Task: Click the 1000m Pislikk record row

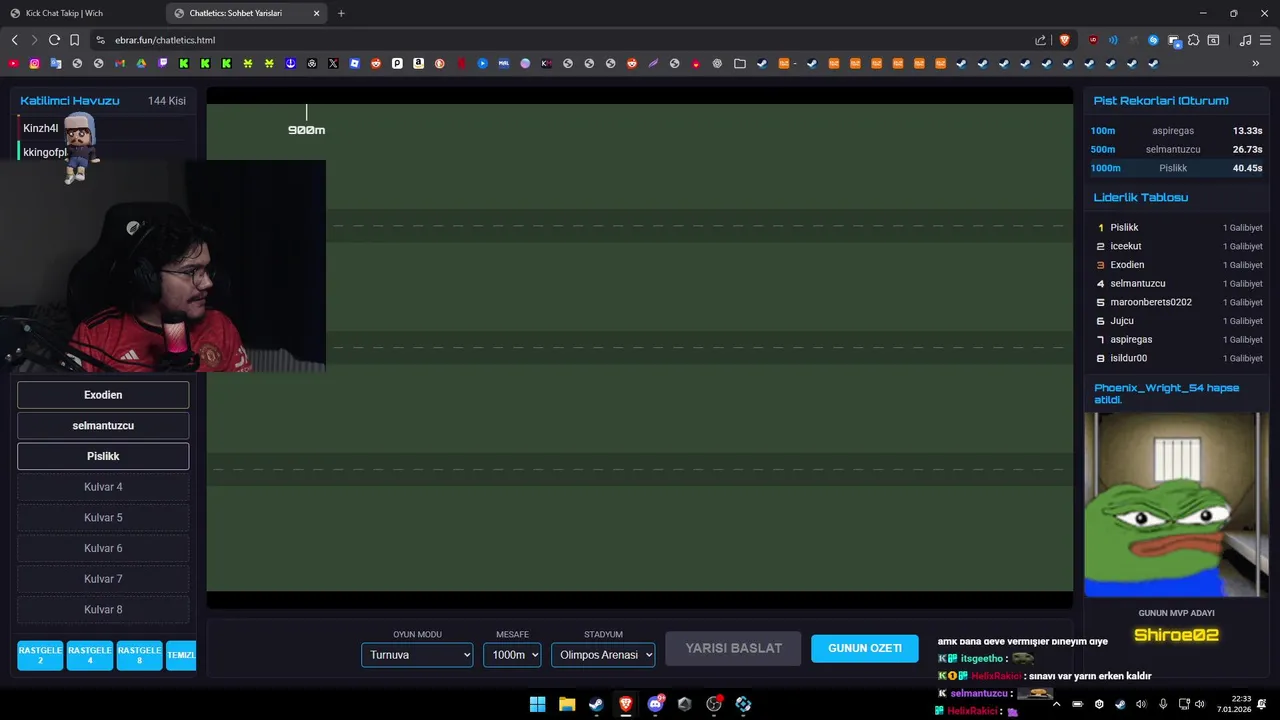Action: coord(1176,168)
